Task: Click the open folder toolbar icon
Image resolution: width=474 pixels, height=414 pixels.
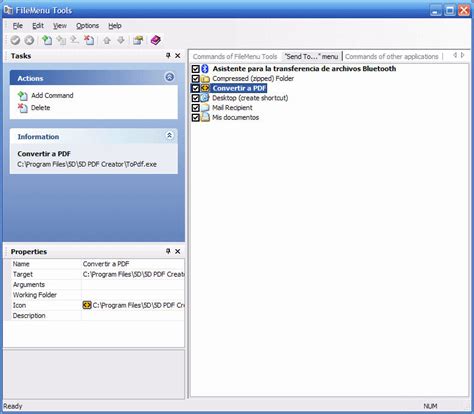Action: (138, 40)
